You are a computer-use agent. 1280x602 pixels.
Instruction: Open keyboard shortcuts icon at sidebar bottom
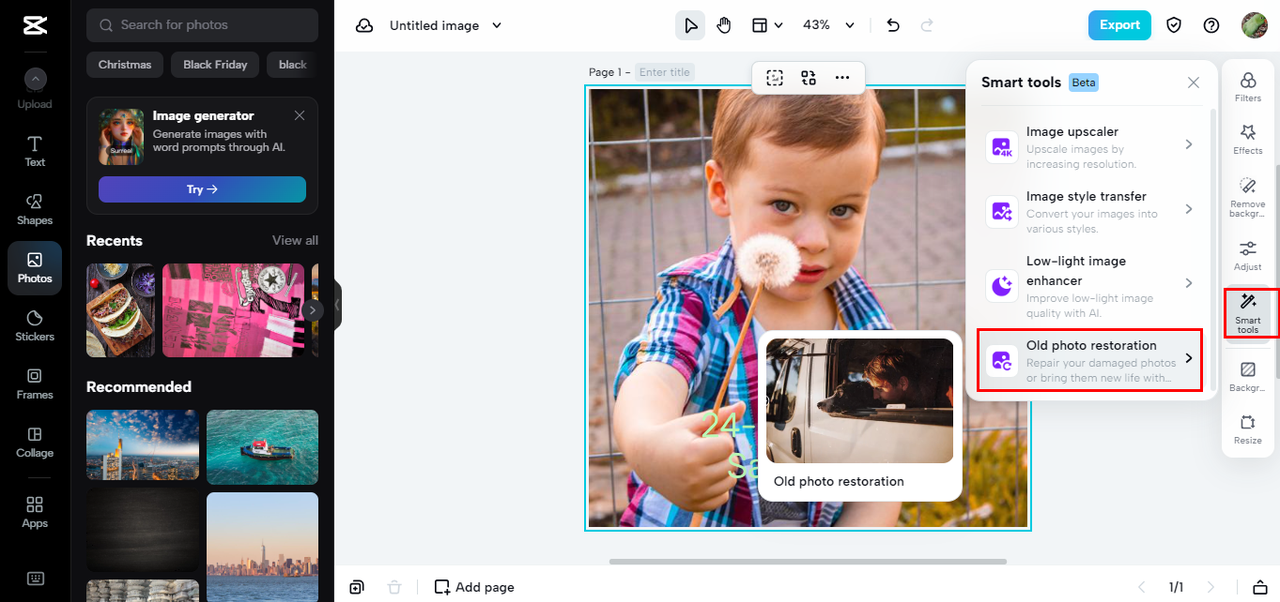click(35, 578)
